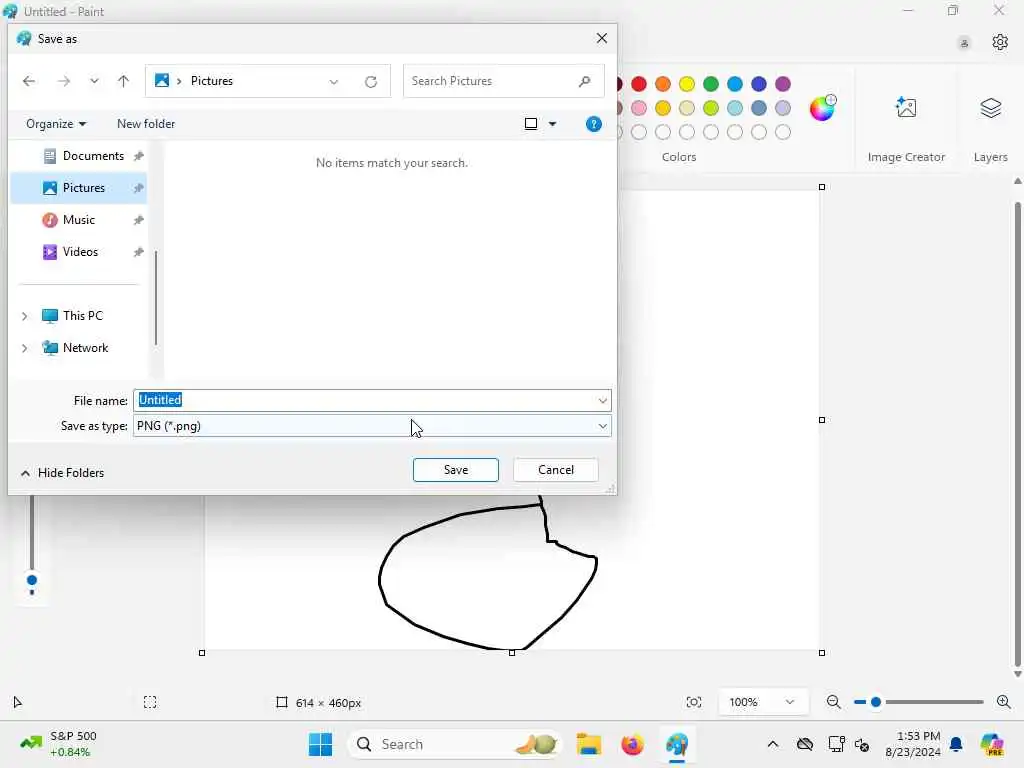Open the dialog Help icon

click(x=594, y=124)
